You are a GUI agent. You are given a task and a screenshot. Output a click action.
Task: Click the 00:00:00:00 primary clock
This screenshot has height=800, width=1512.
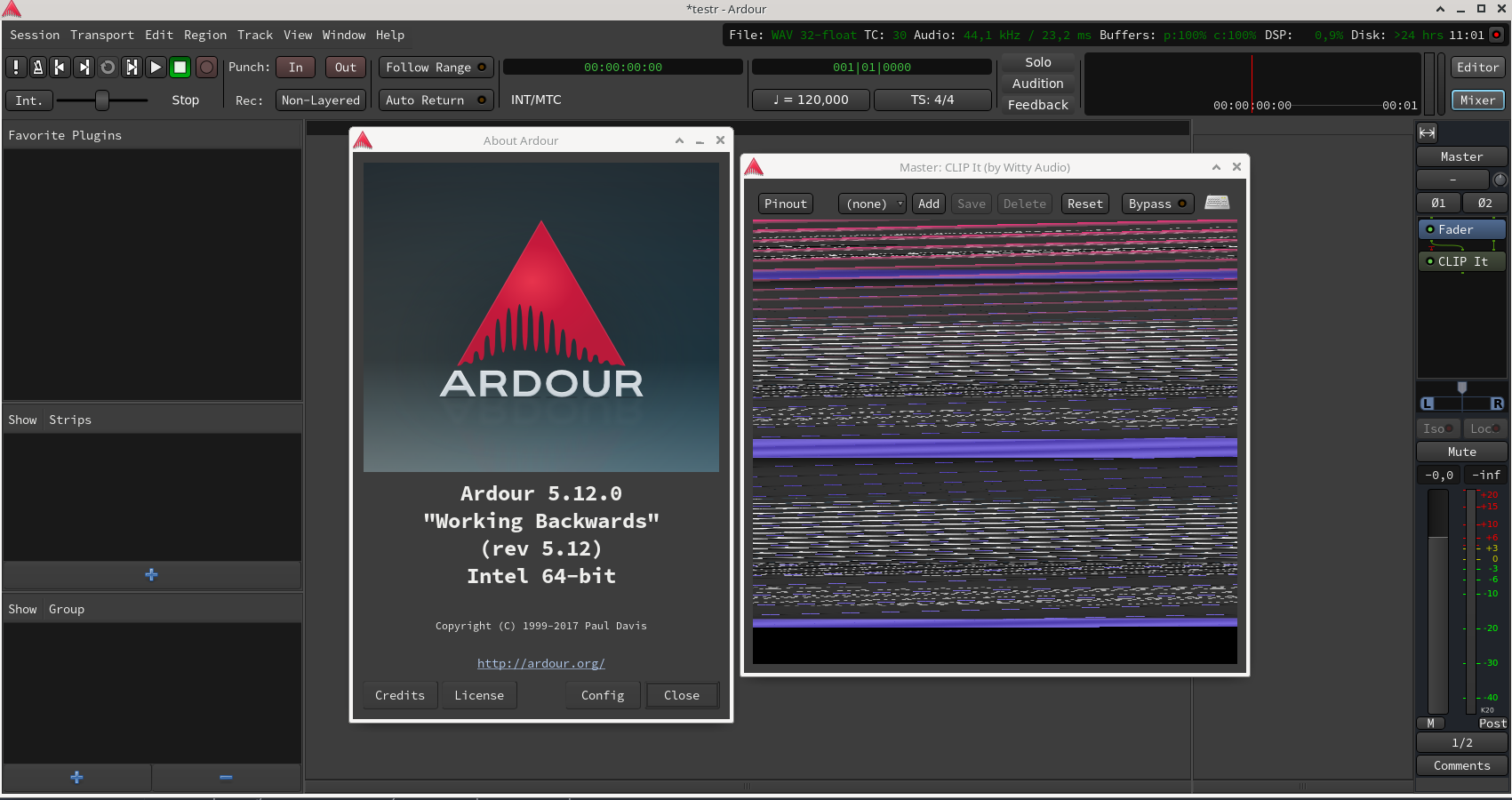point(623,67)
